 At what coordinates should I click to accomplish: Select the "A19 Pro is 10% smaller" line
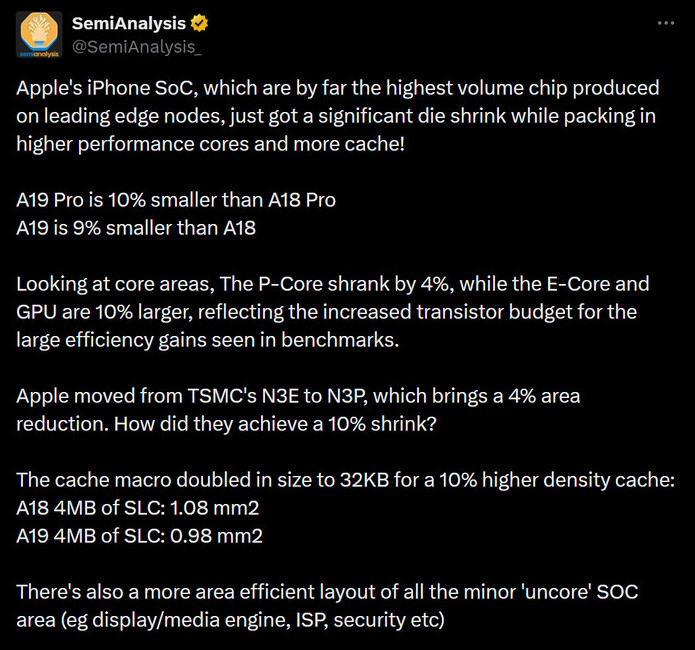(x=176, y=199)
